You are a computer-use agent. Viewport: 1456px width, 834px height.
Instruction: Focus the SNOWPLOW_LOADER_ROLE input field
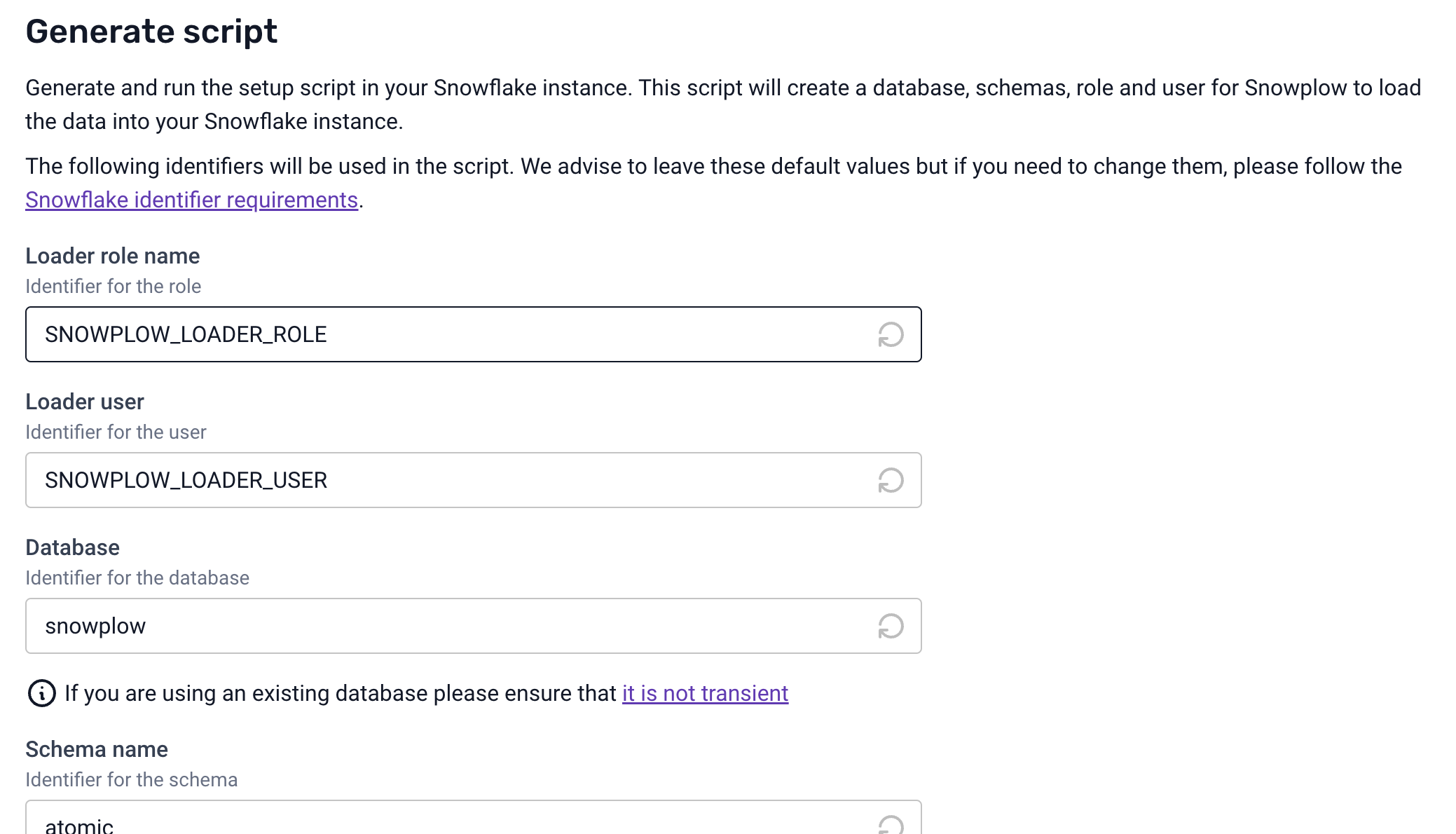(x=448, y=335)
